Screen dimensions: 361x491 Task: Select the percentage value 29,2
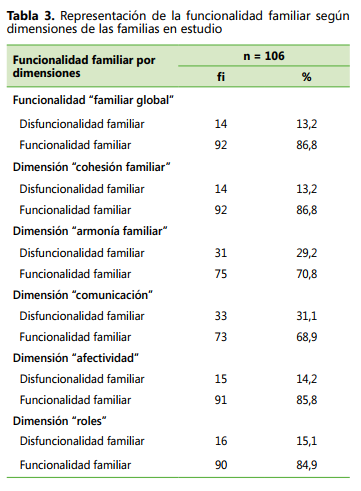pos(307,253)
